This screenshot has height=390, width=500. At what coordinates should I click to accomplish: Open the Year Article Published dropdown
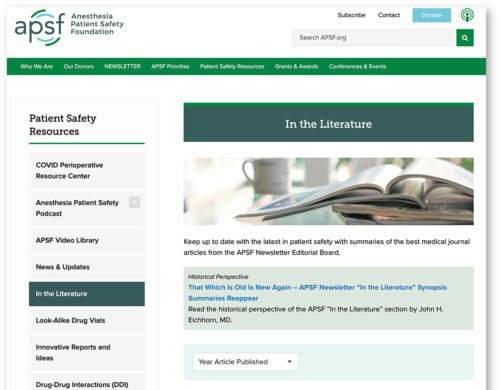(x=246, y=362)
